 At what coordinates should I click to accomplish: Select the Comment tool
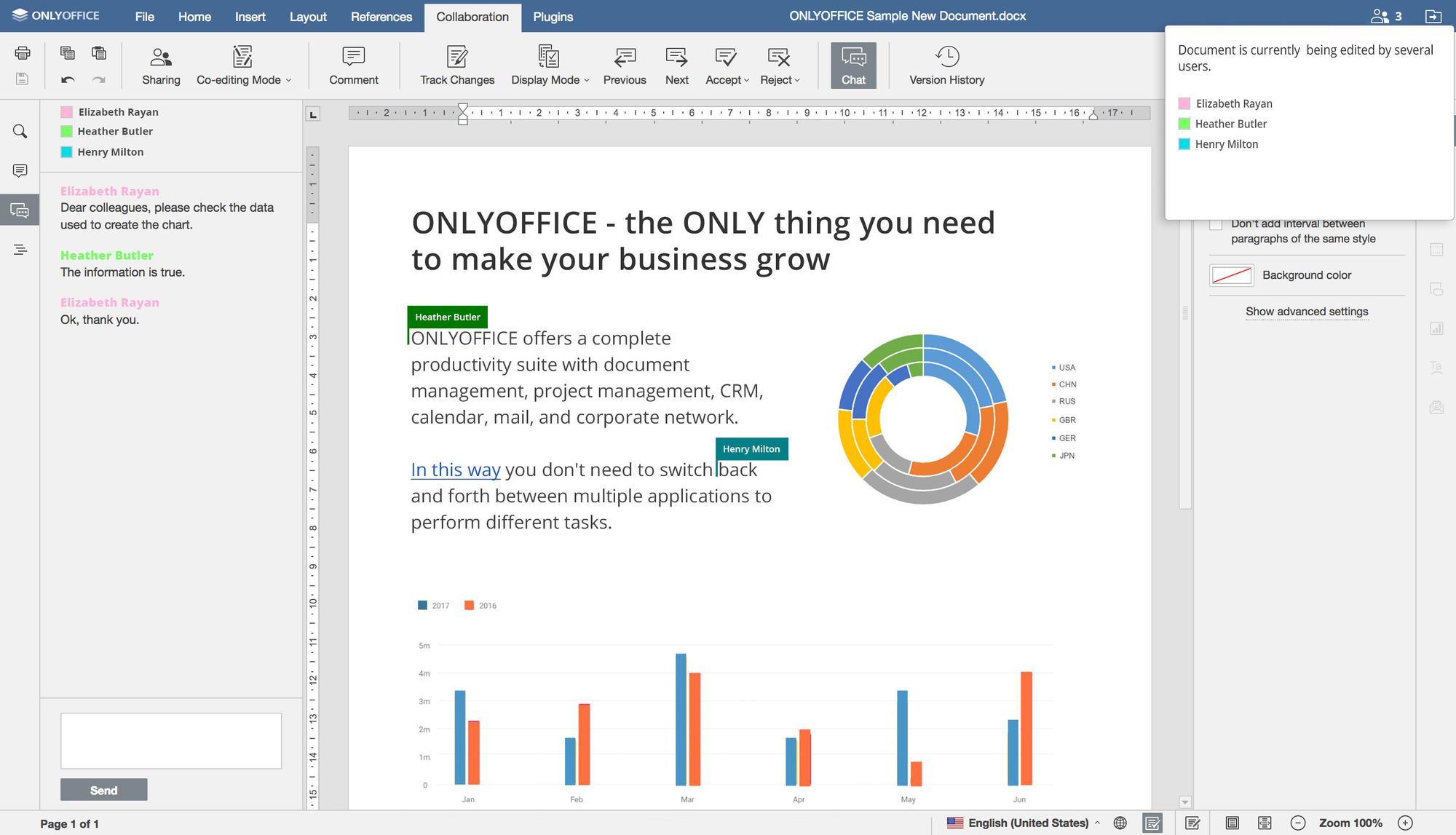click(x=352, y=63)
